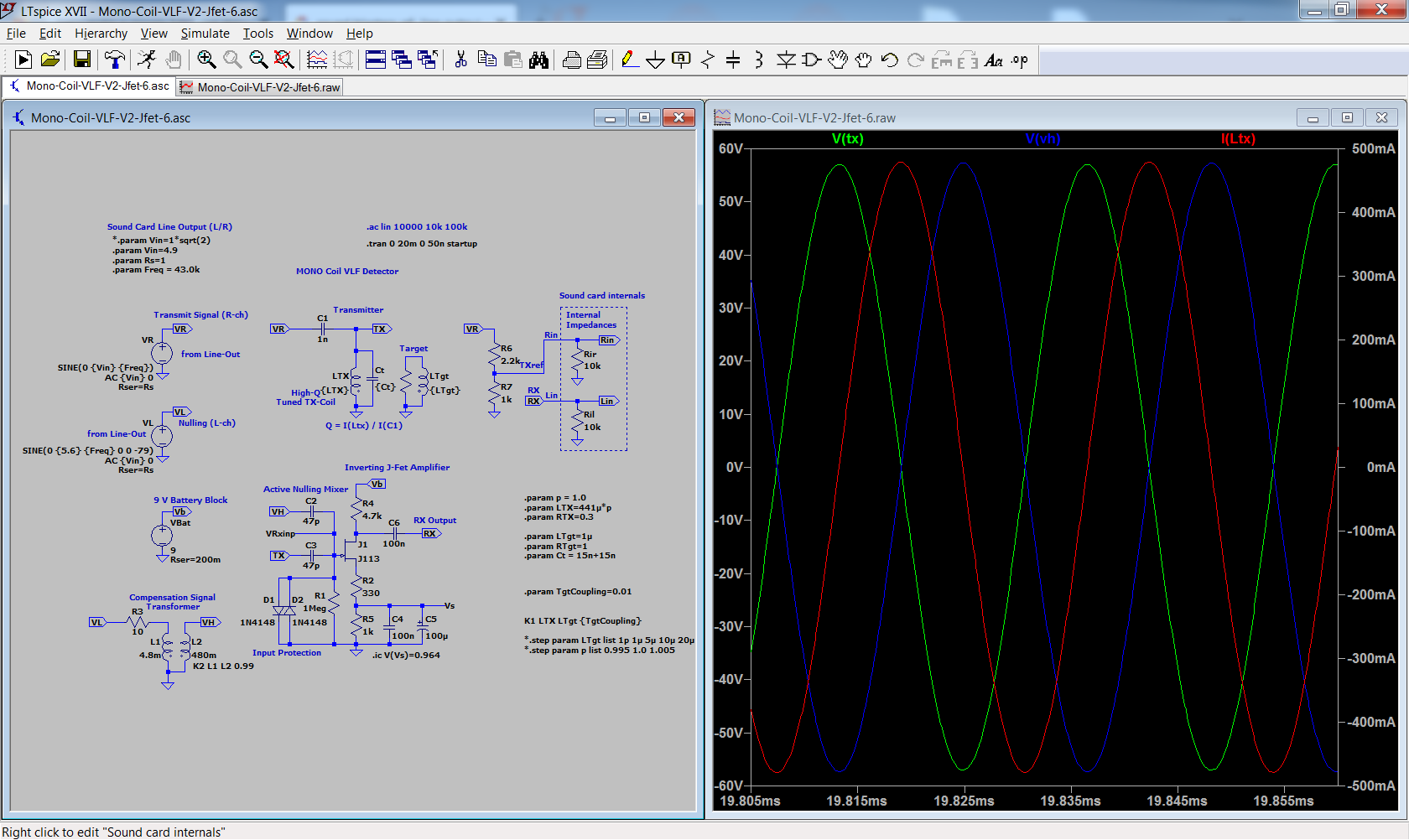Place an Inductor from the toolbar
1409x840 pixels.
tap(759, 60)
